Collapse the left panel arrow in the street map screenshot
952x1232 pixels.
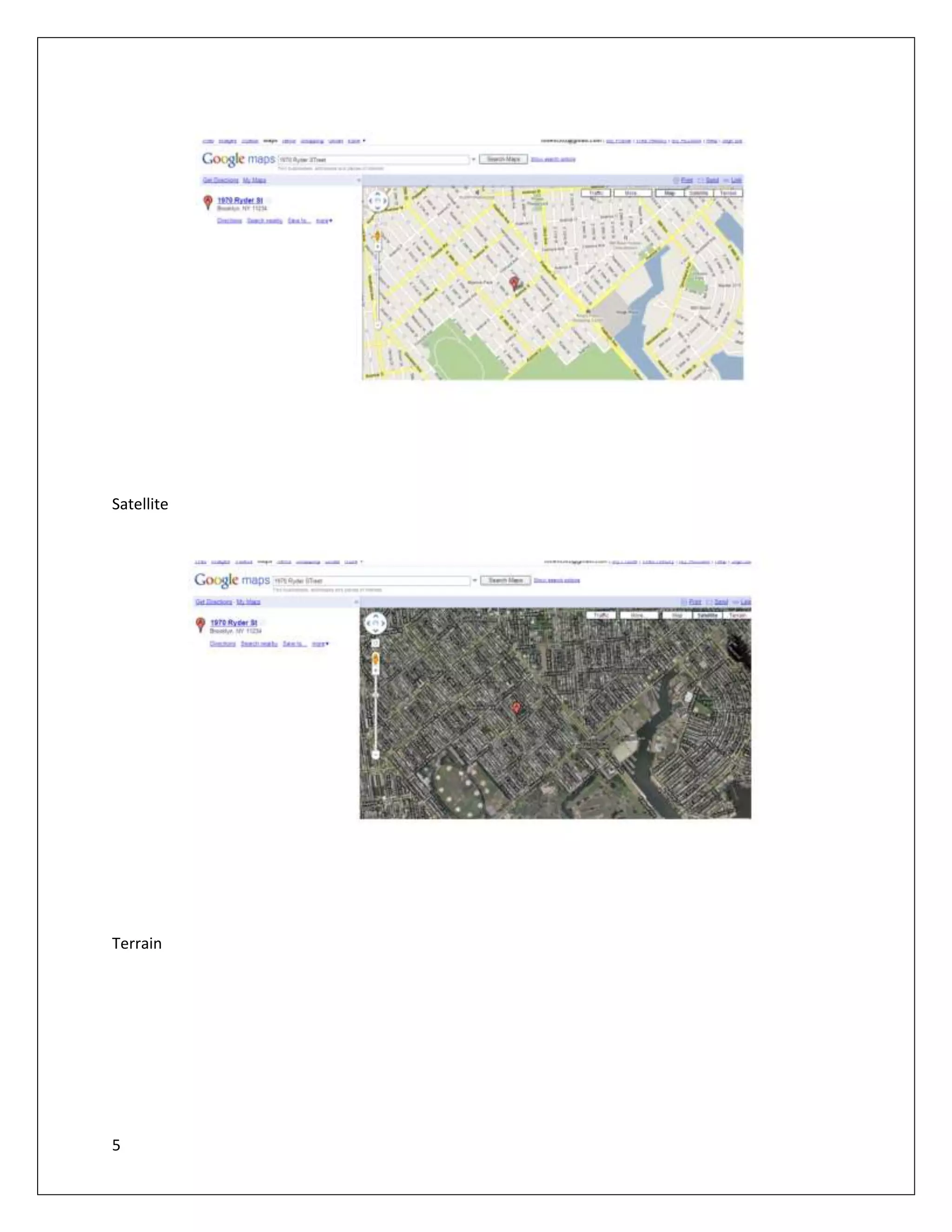point(358,180)
